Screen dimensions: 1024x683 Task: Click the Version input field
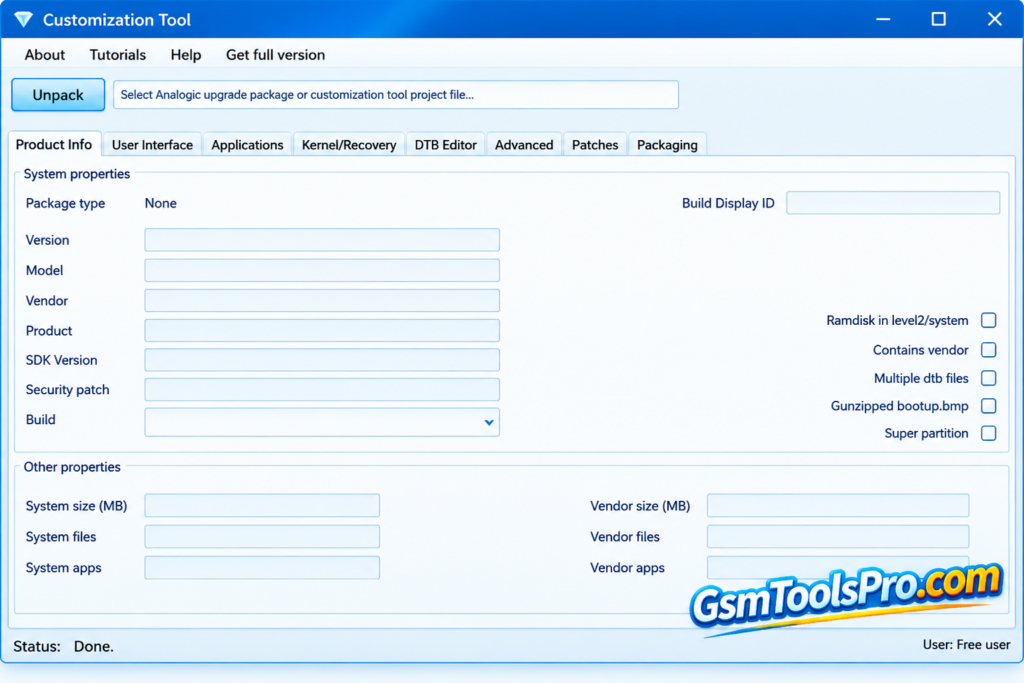point(322,240)
